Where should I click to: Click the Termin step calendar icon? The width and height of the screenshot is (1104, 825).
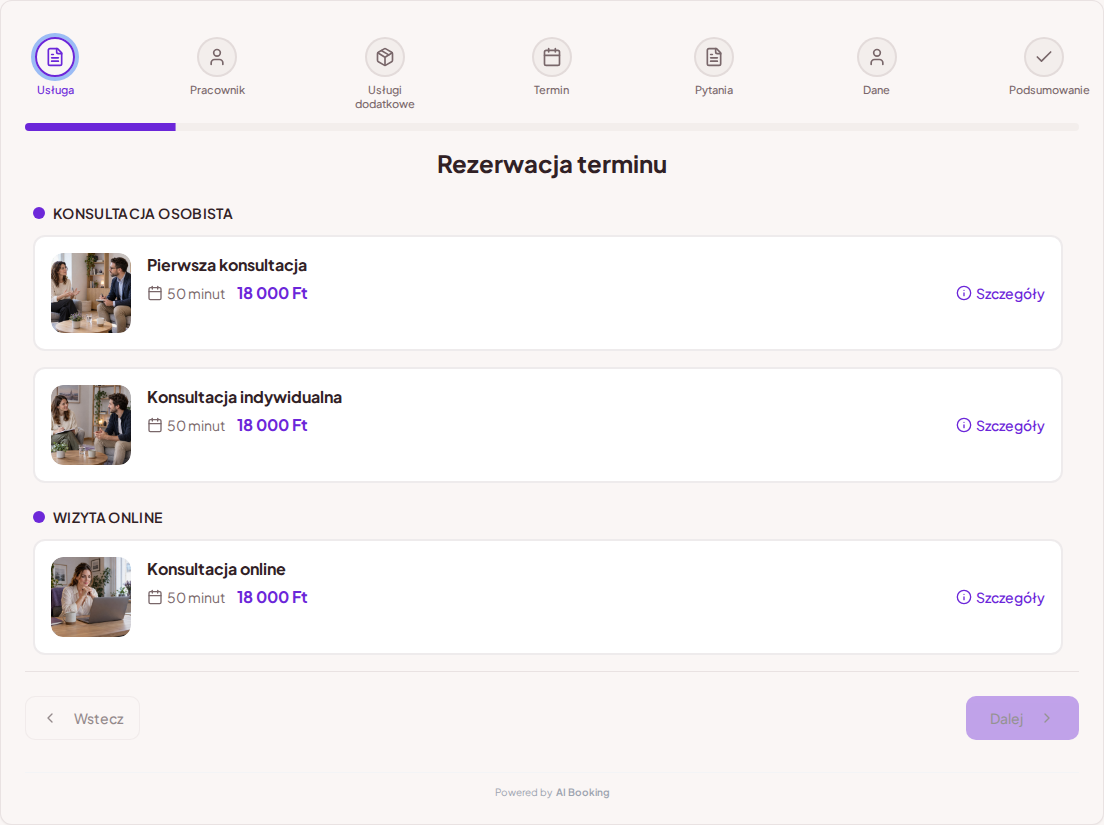coord(552,57)
